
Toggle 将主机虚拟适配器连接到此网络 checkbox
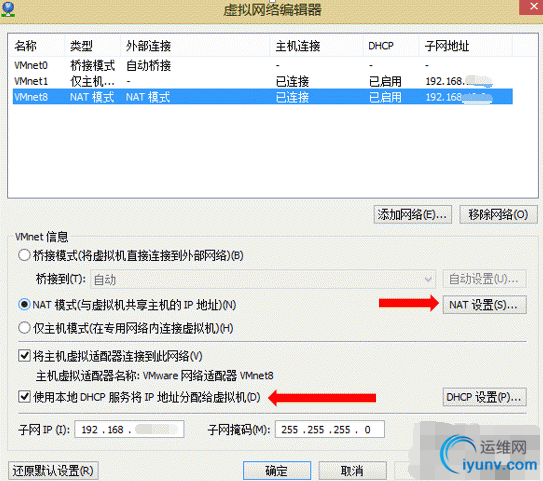[x=24, y=356]
